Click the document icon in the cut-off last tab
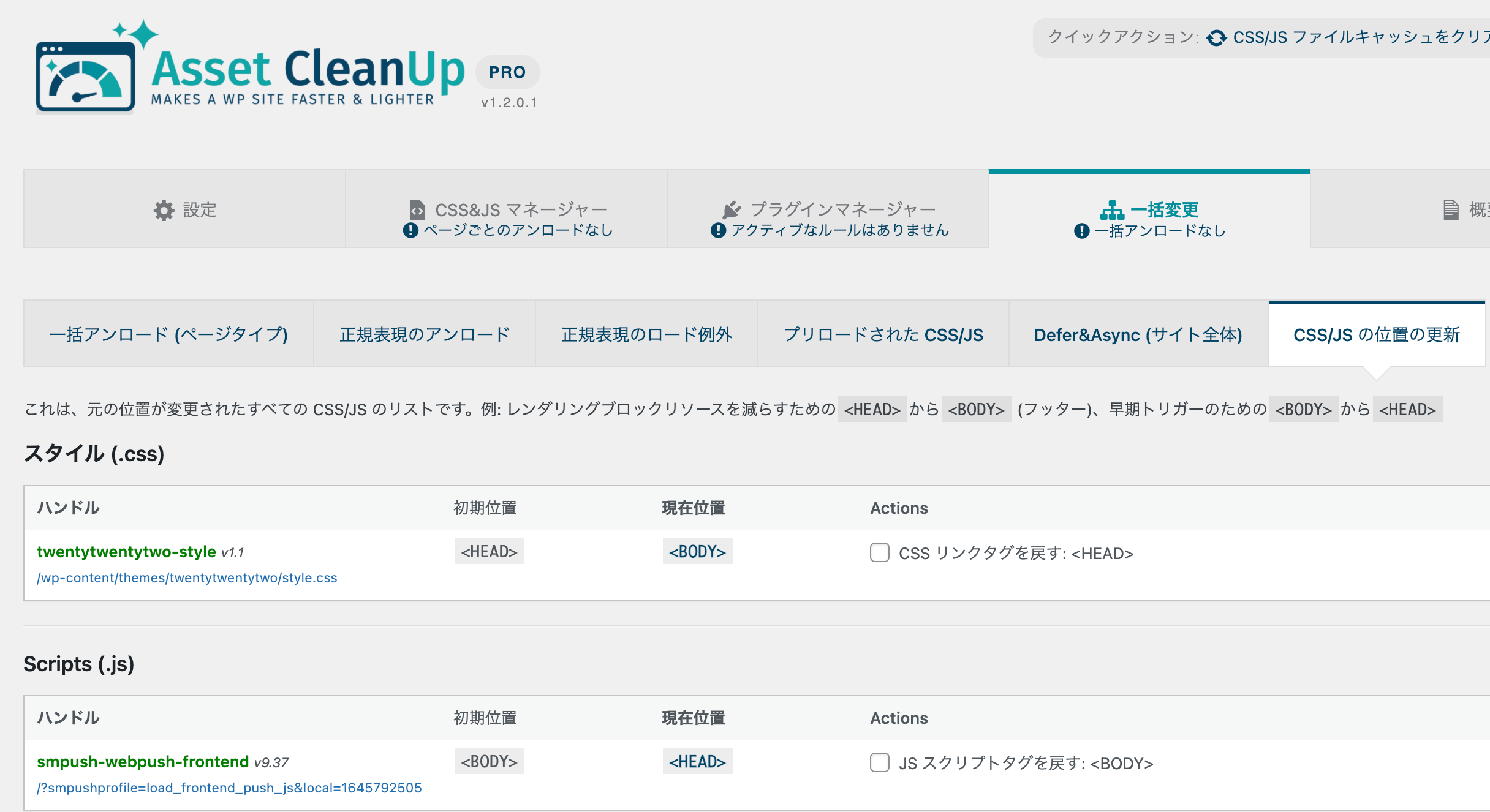The height and width of the screenshot is (812, 1490). (1451, 210)
